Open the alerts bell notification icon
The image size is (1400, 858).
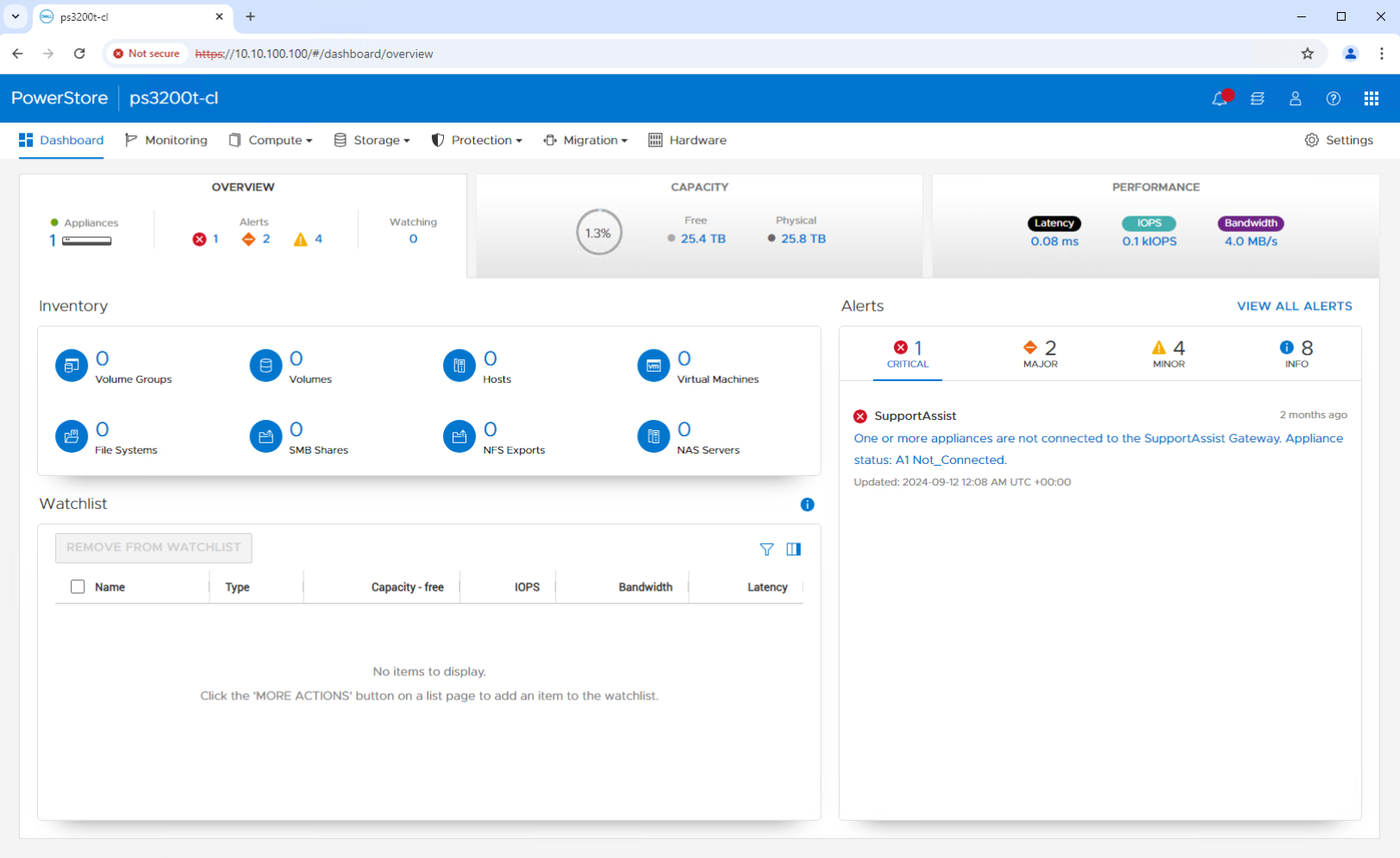tap(1220, 98)
